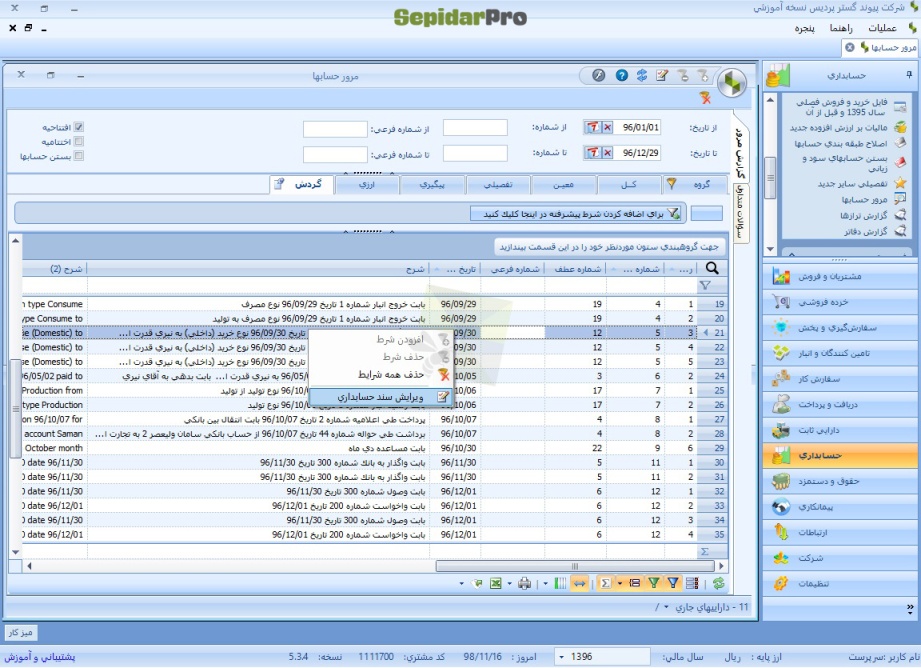Open 'پشتیبانی و آموزش' link in status bar
The image size is (921, 668).
(x=40, y=657)
